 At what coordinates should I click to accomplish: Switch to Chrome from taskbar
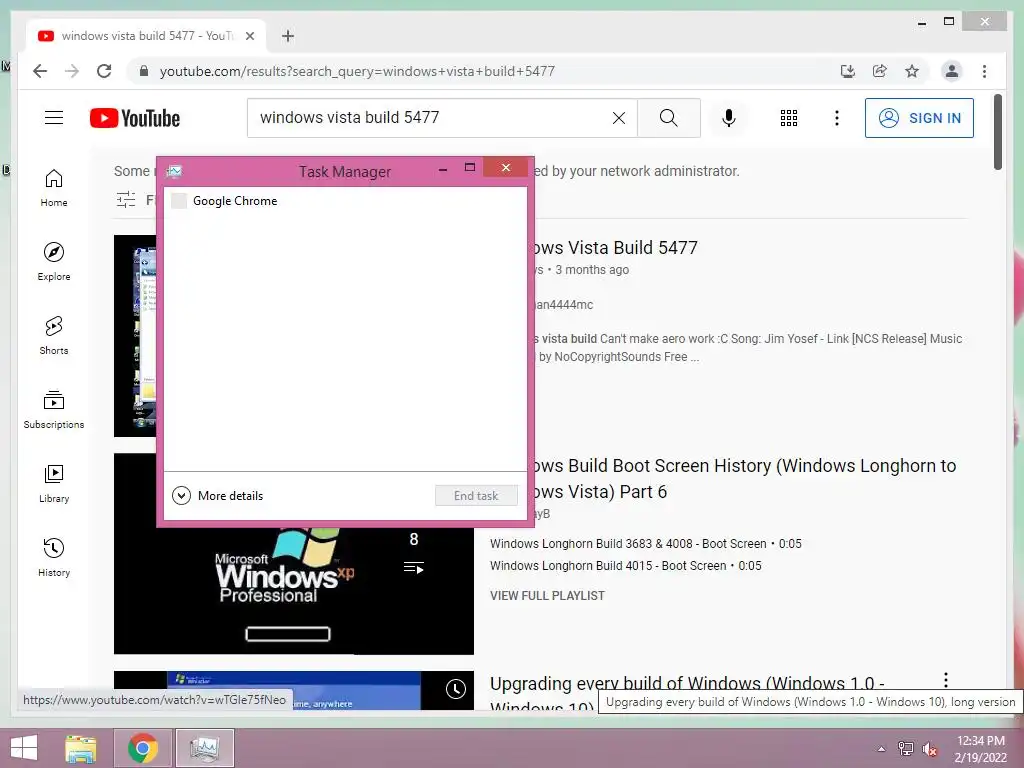pyautogui.click(x=142, y=748)
